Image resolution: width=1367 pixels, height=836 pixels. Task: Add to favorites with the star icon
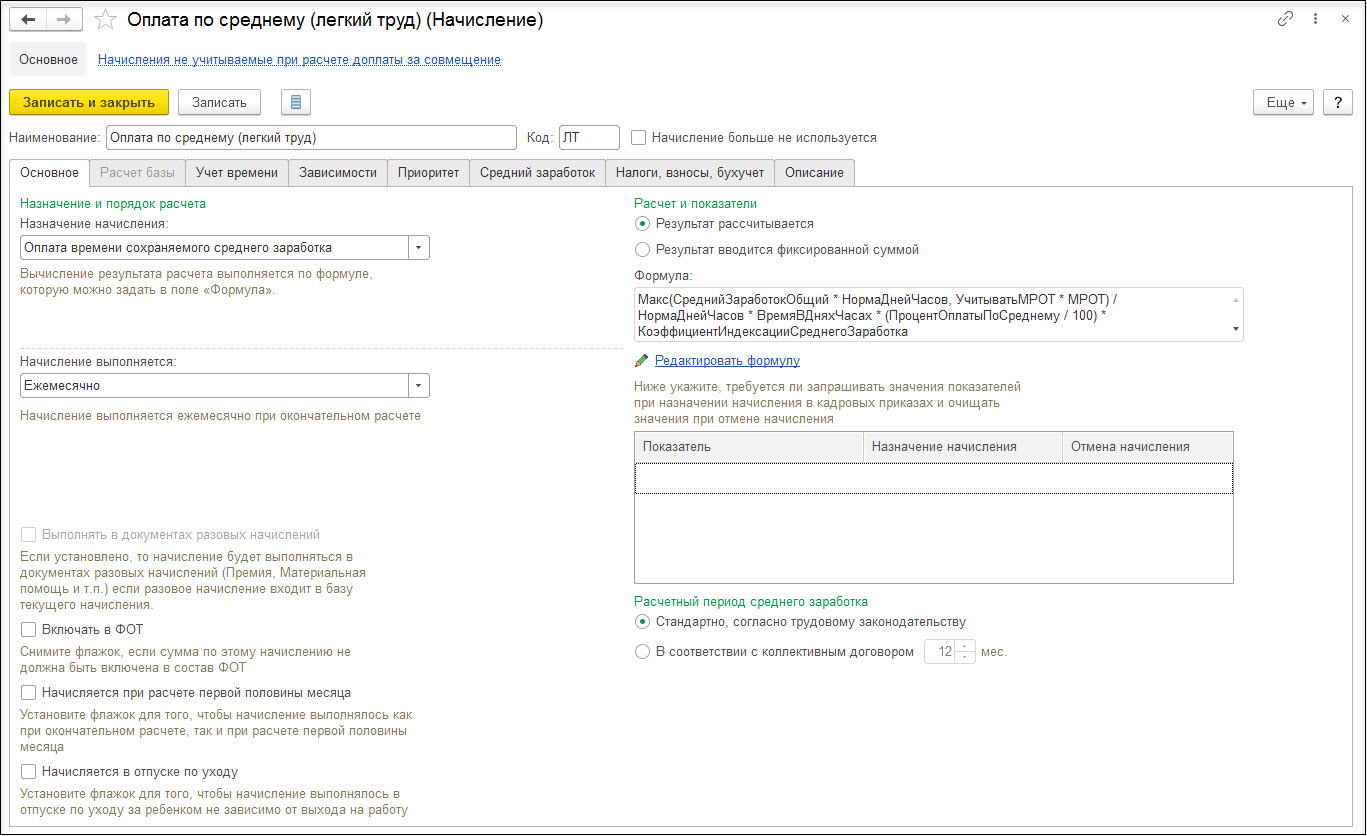(105, 19)
